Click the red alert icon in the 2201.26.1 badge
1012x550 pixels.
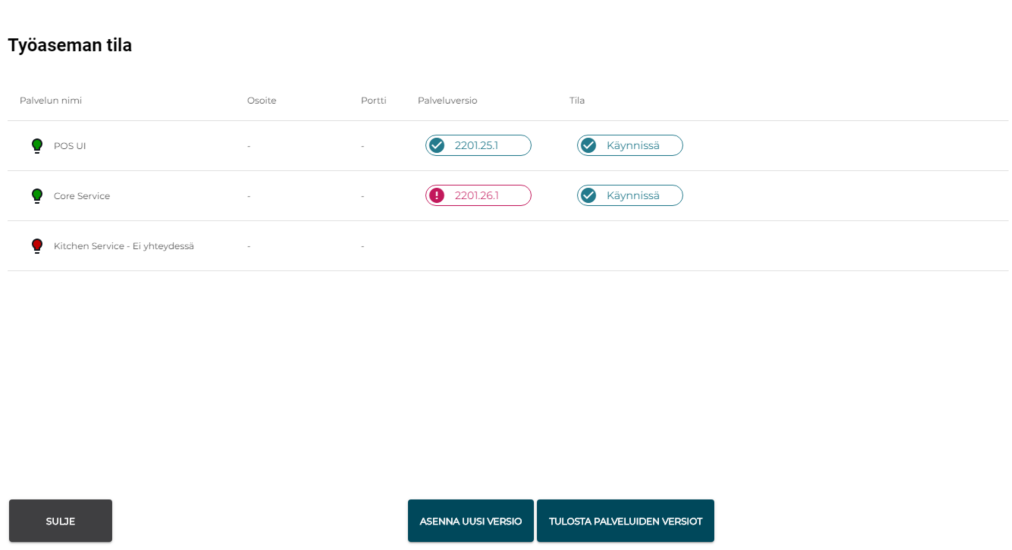437,196
